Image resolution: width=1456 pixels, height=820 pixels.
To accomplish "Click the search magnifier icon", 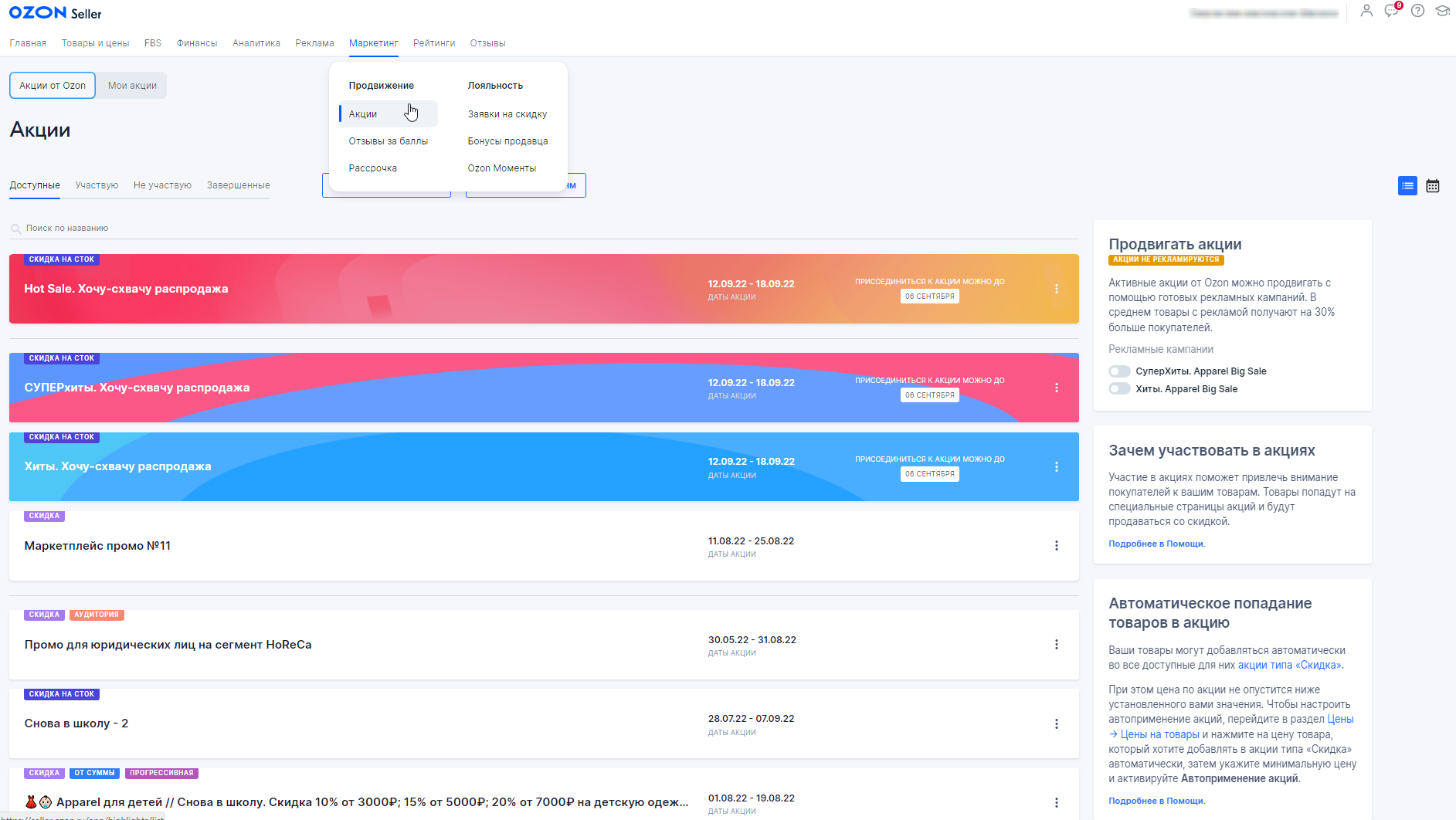I will pyautogui.click(x=15, y=229).
